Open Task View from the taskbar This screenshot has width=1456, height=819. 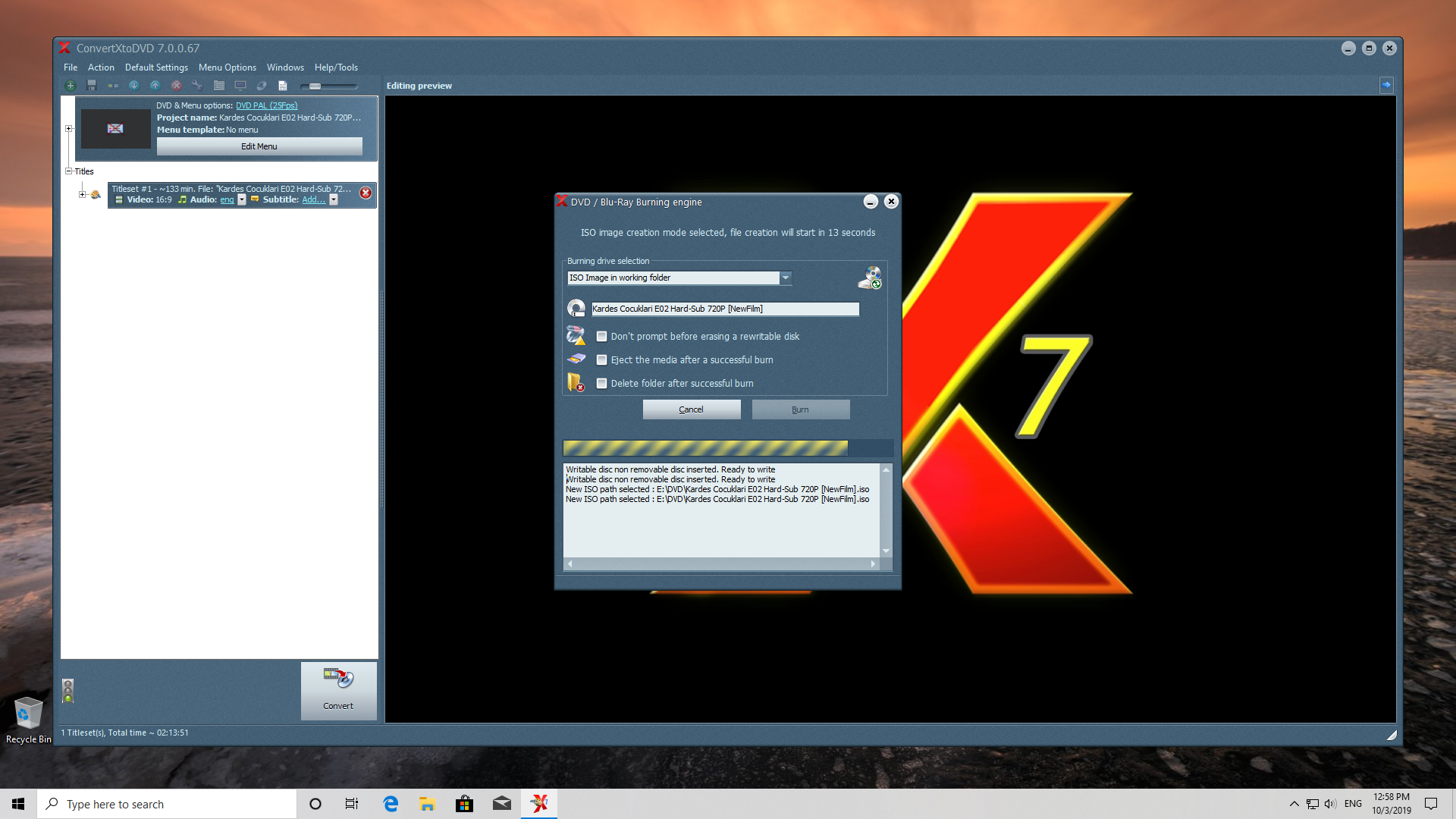tap(352, 804)
